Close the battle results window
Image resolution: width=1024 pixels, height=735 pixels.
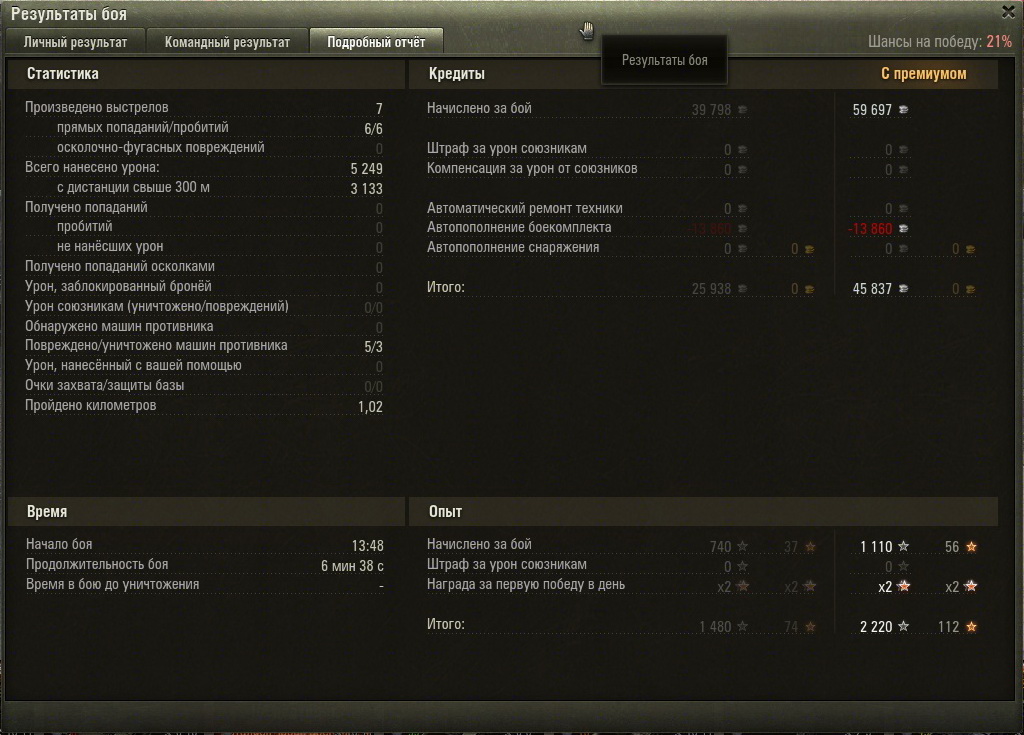tap(1008, 12)
